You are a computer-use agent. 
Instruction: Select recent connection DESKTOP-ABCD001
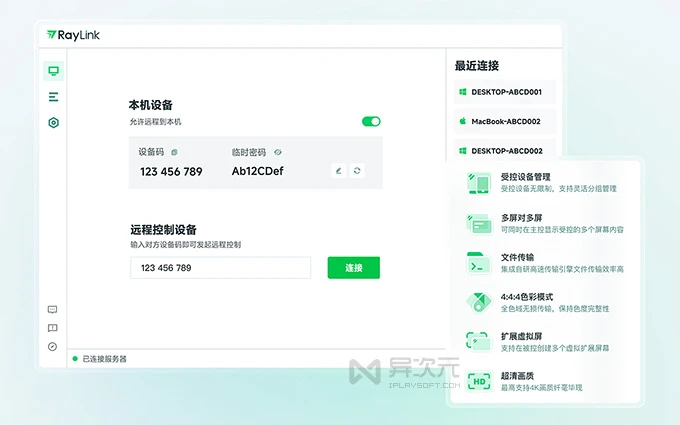point(505,92)
